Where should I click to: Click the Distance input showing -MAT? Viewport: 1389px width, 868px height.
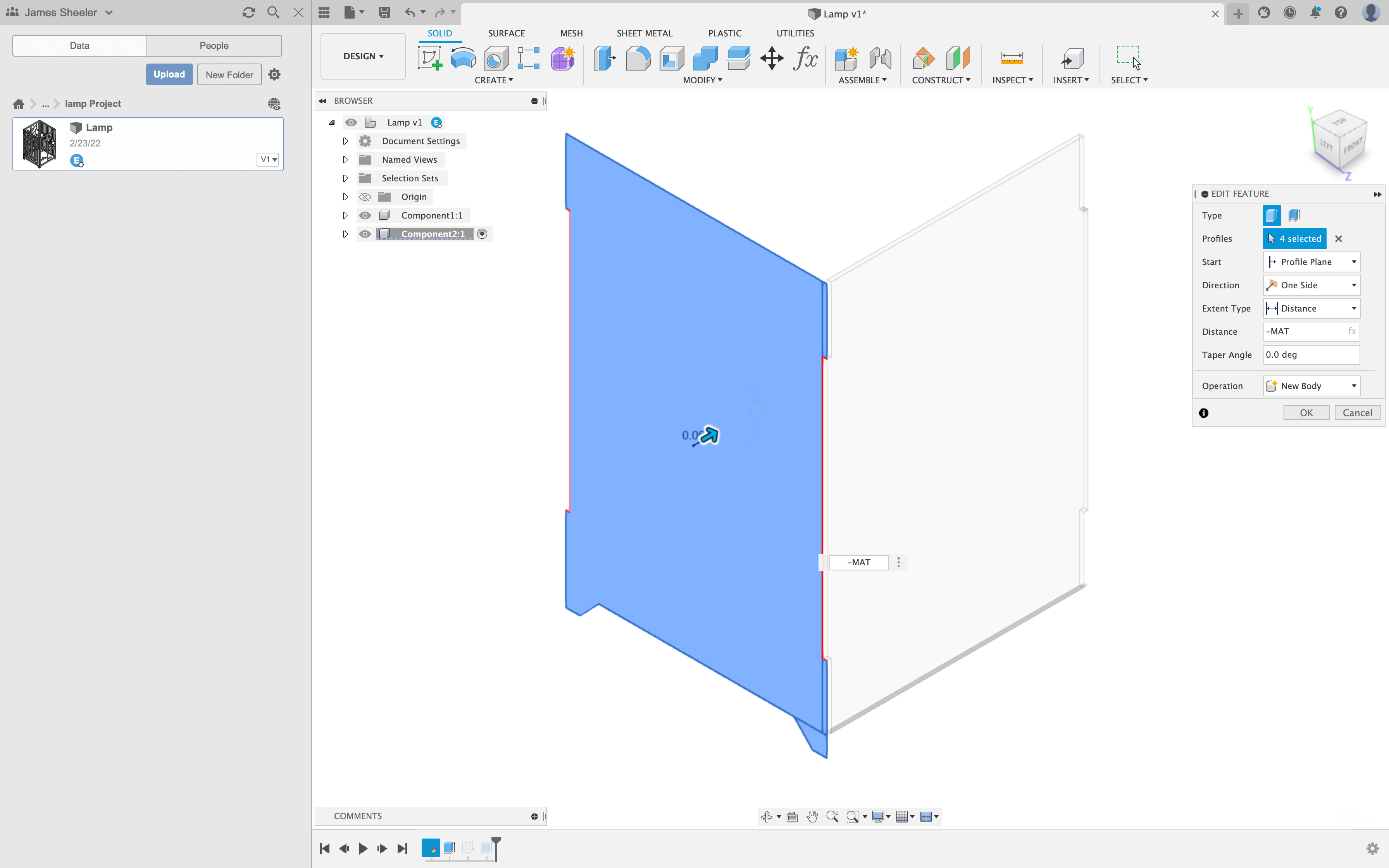point(1310,331)
